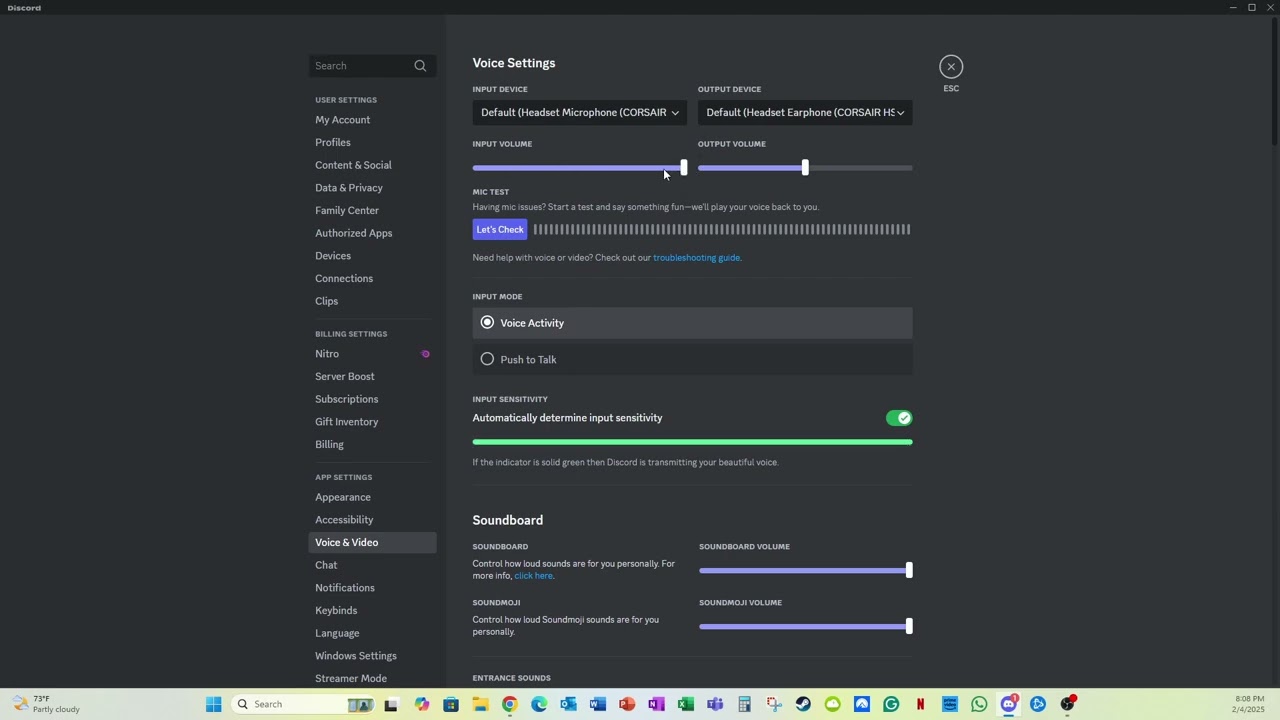
Task: Start mic test with Let's Check
Action: (x=500, y=230)
